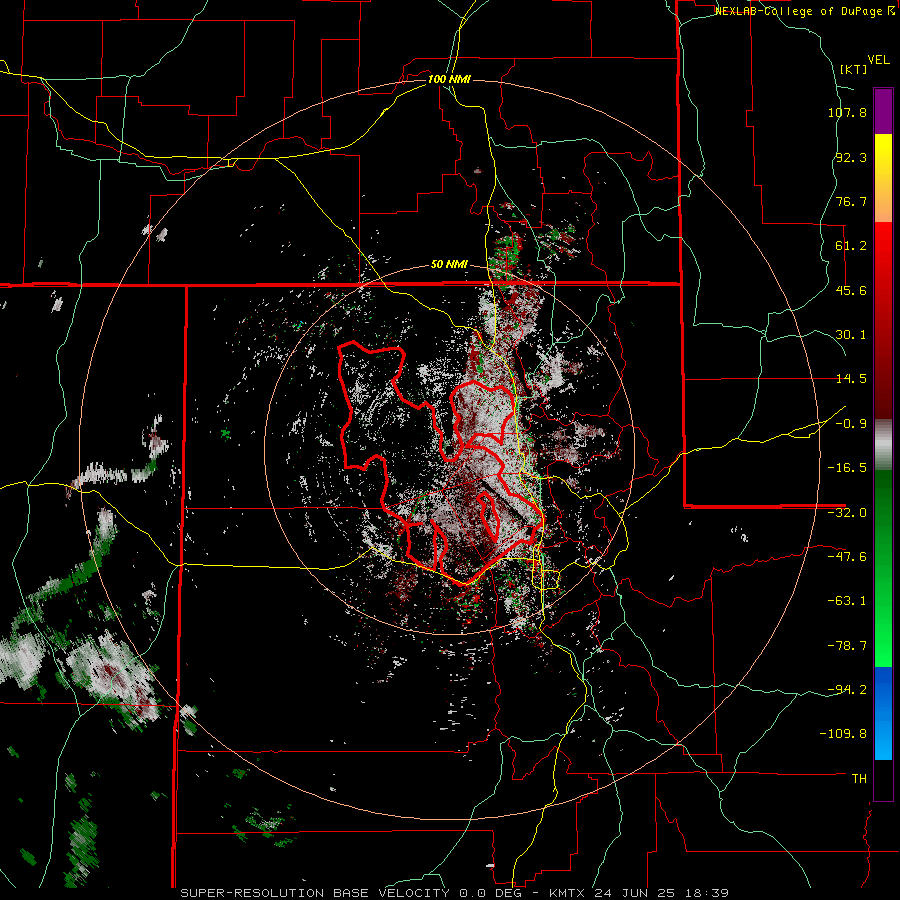Screen dimensions: 900x900
Task: Click the NEXLAB-College of DuPage watermark text
Action: (804, 11)
